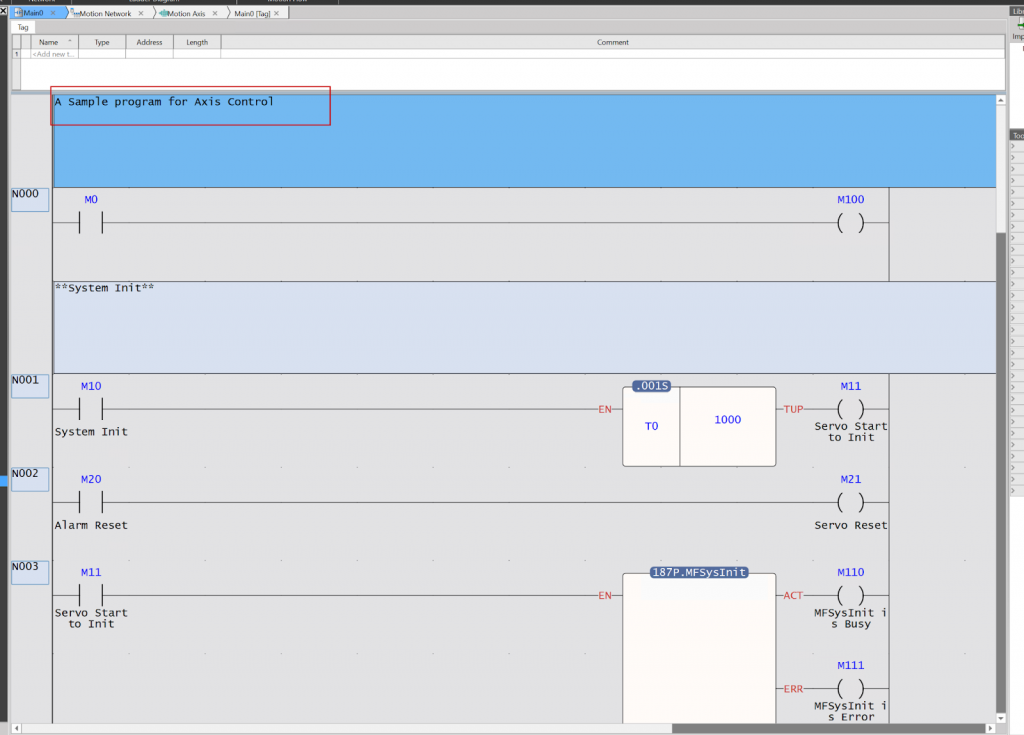The width and height of the screenshot is (1024, 735).
Task: Click the M0 normally-open contact
Action: (91, 223)
